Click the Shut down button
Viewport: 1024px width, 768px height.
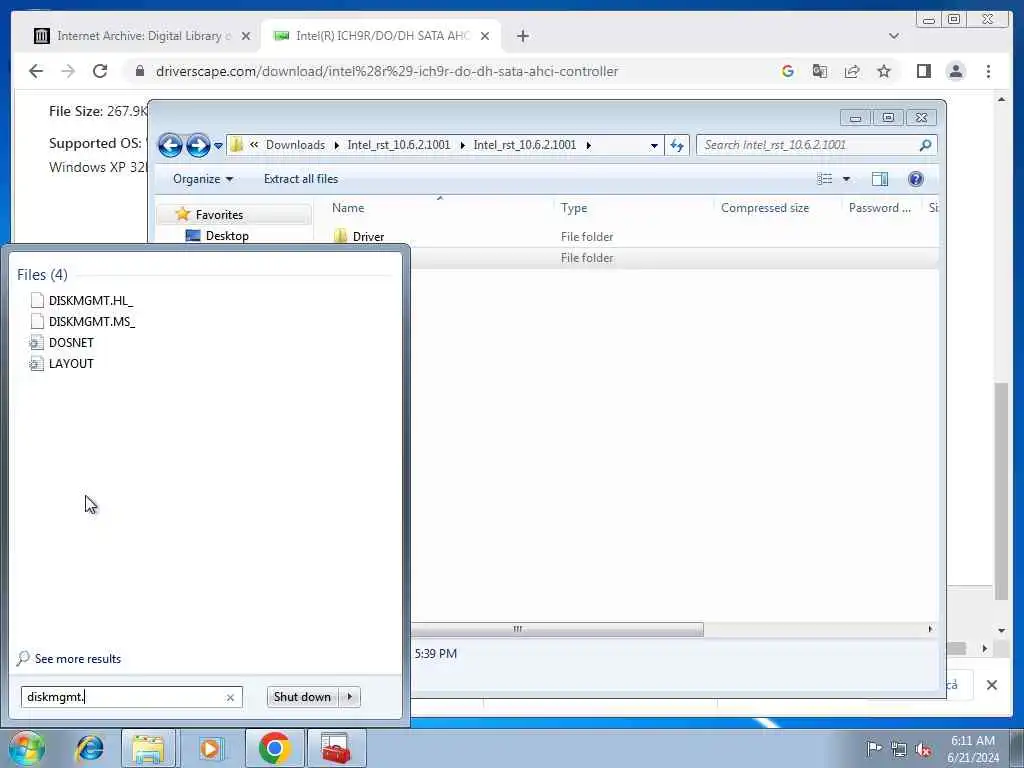[x=302, y=697]
